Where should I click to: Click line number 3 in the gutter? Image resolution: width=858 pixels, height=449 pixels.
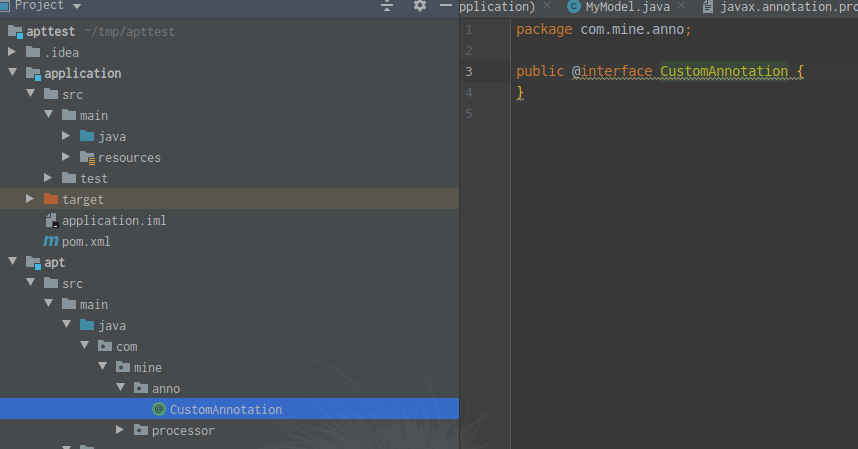click(469, 72)
